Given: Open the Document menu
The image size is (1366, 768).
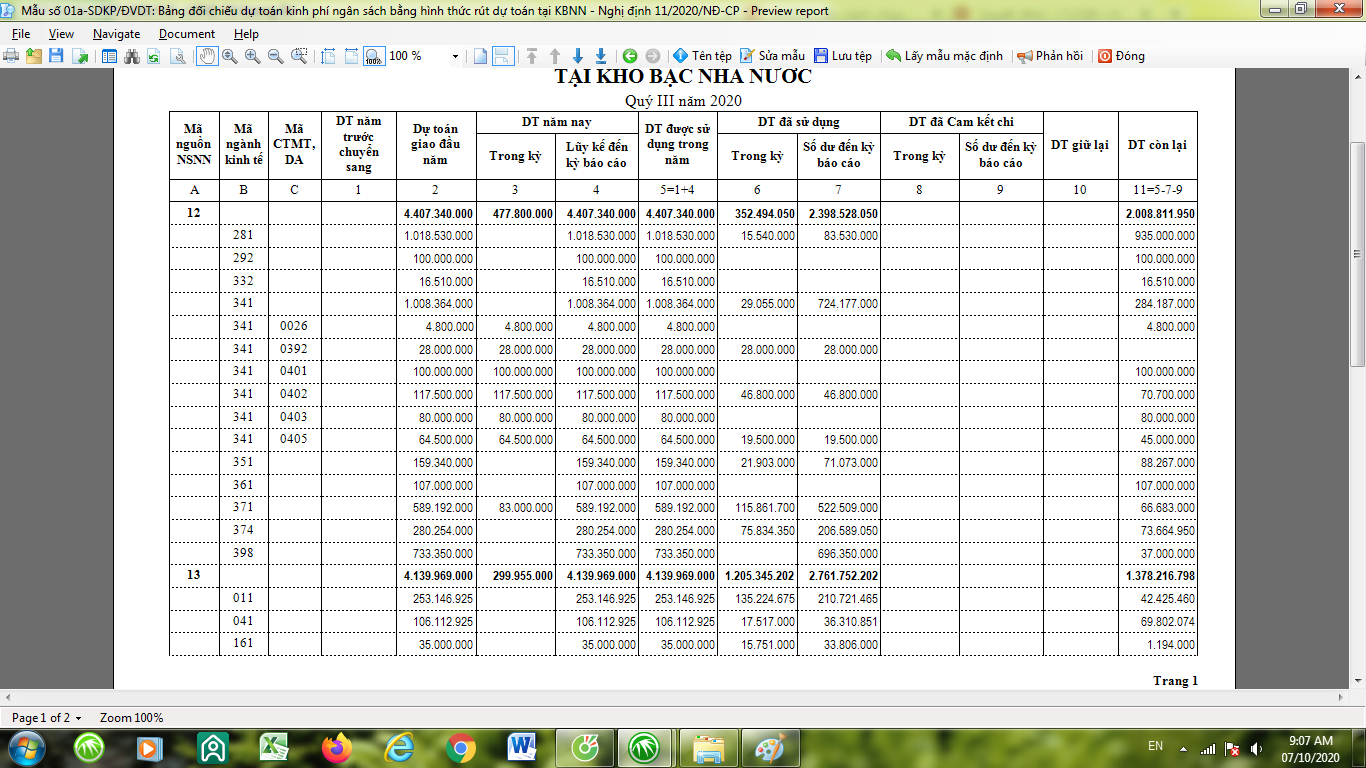Looking at the screenshot, I should 187,34.
